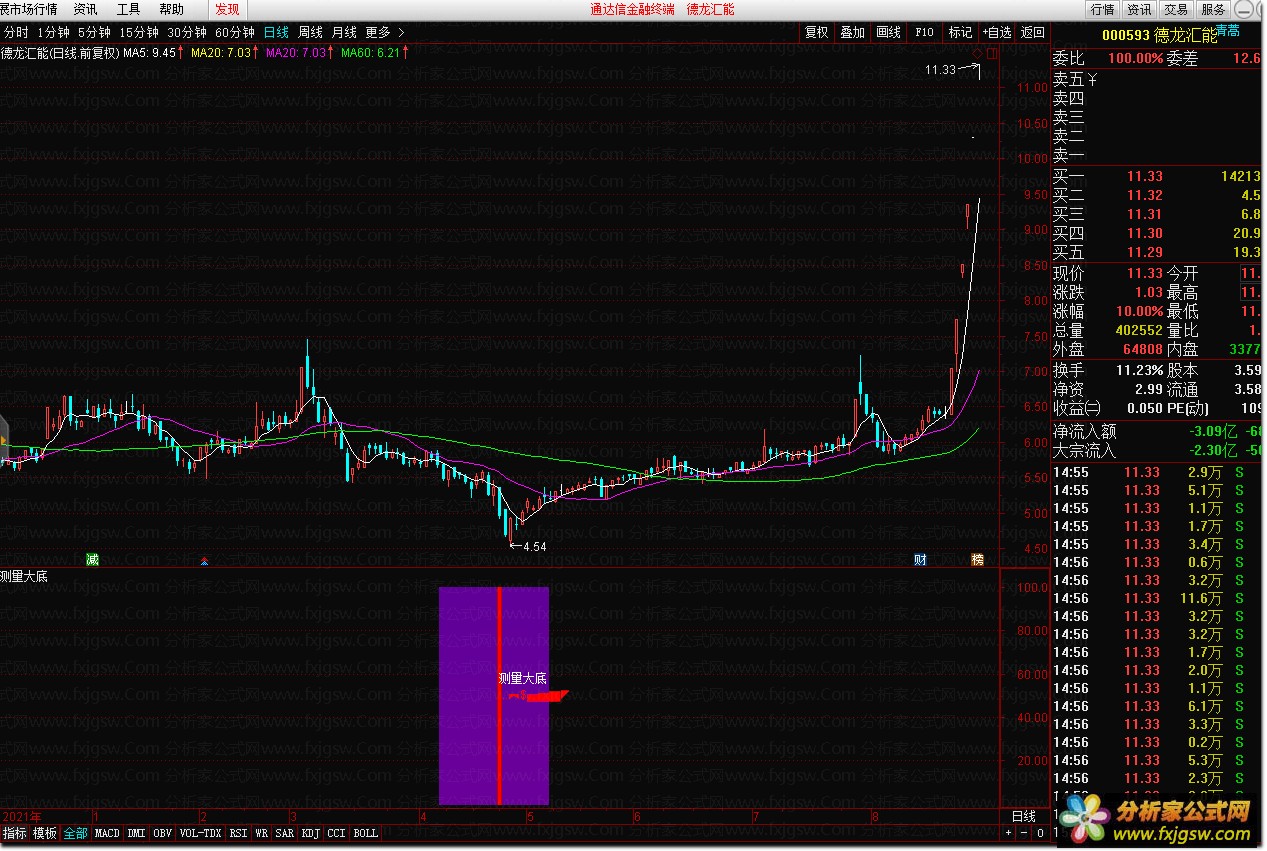Add stock via +自选 button
Viewport: 1267px width, 851px height.
[997, 32]
